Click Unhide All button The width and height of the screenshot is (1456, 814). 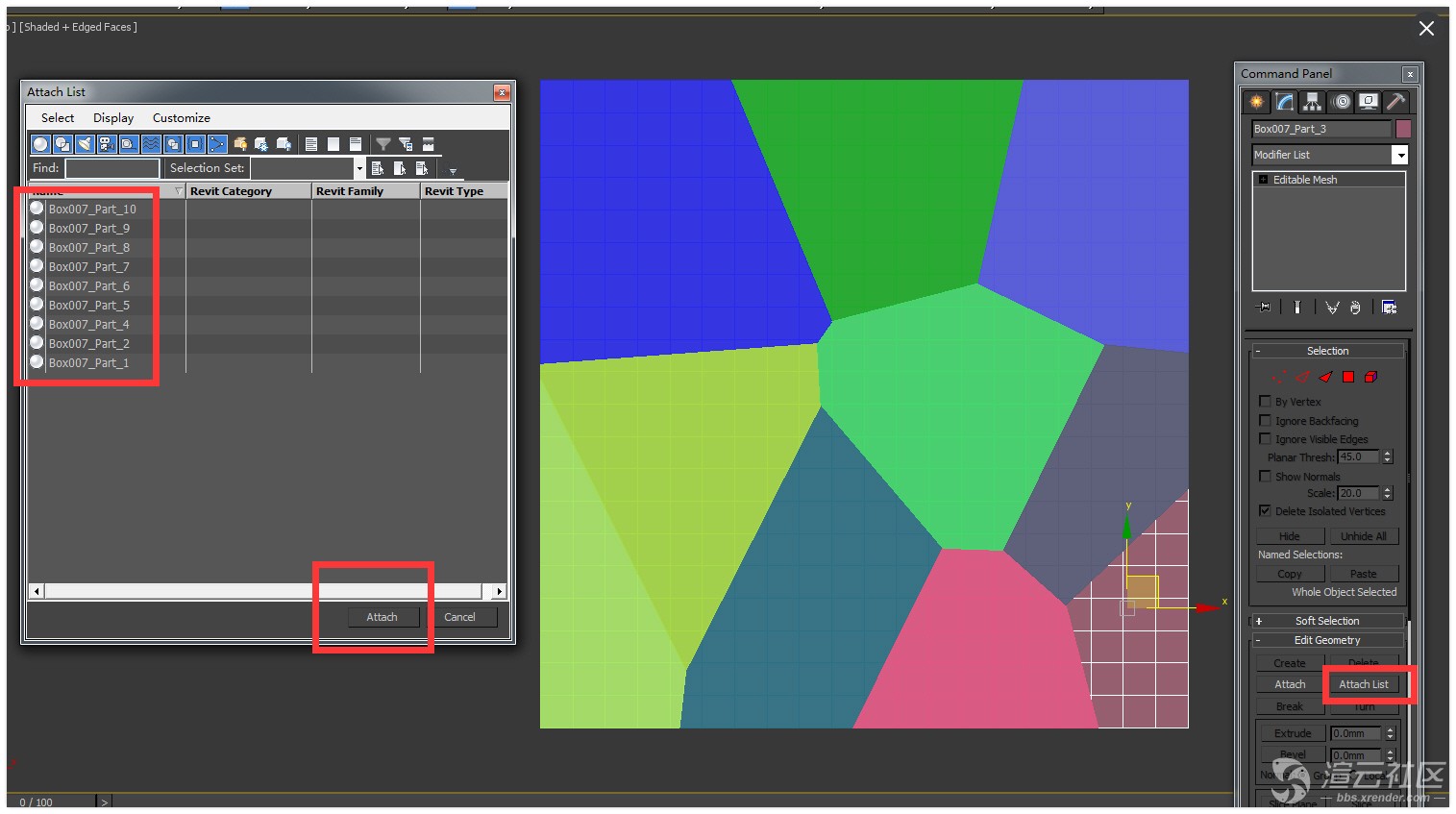coord(1363,536)
